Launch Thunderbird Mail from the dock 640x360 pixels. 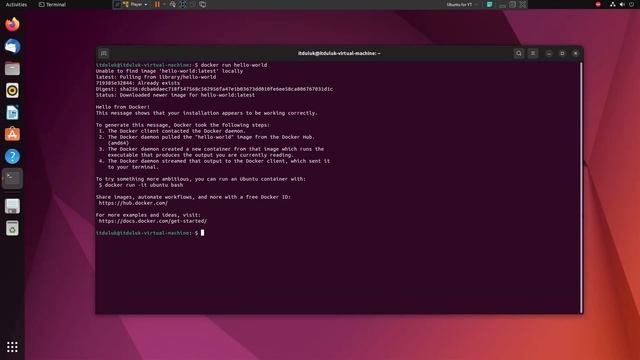(x=12, y=47)
